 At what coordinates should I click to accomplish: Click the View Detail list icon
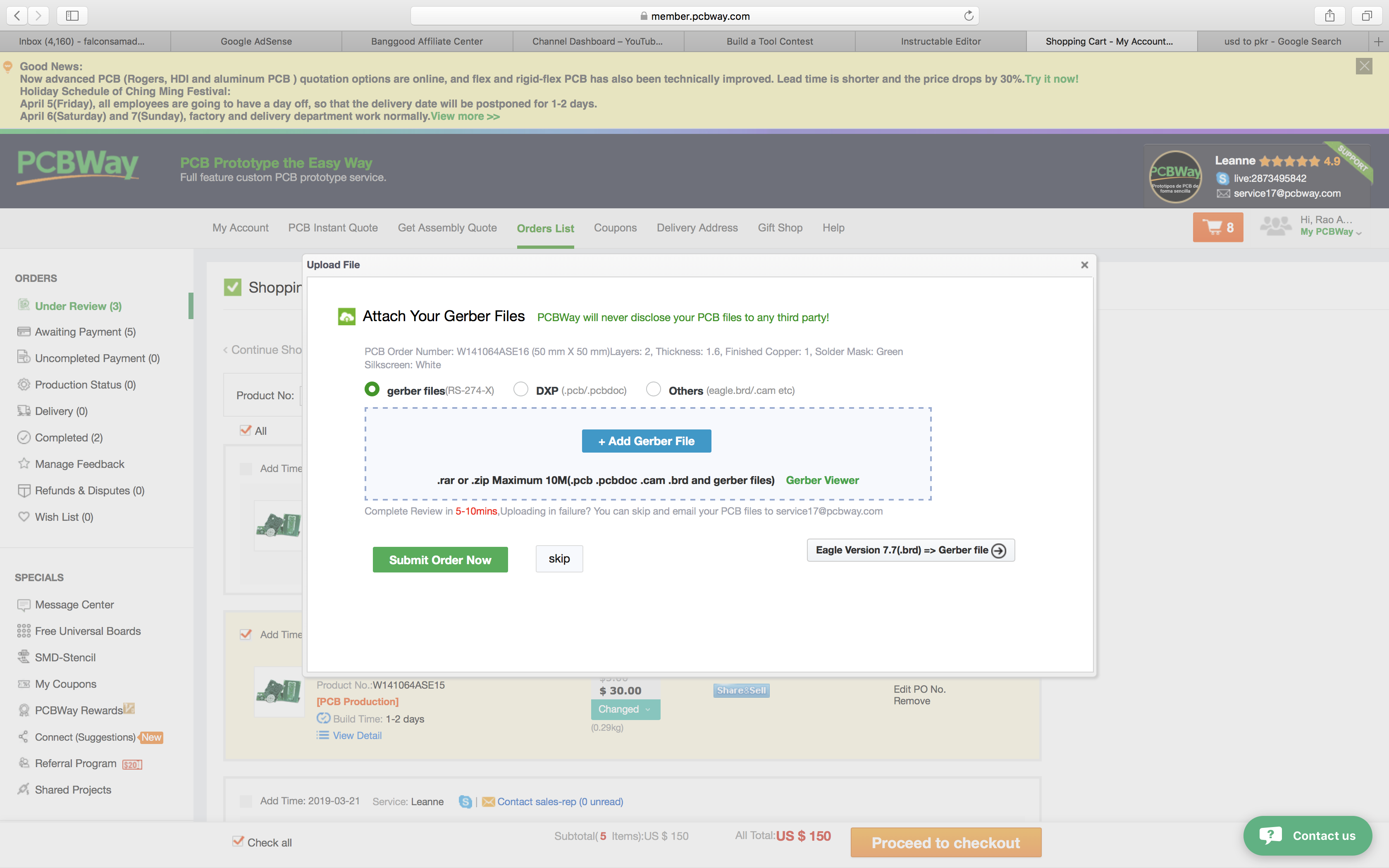[322, 735]
